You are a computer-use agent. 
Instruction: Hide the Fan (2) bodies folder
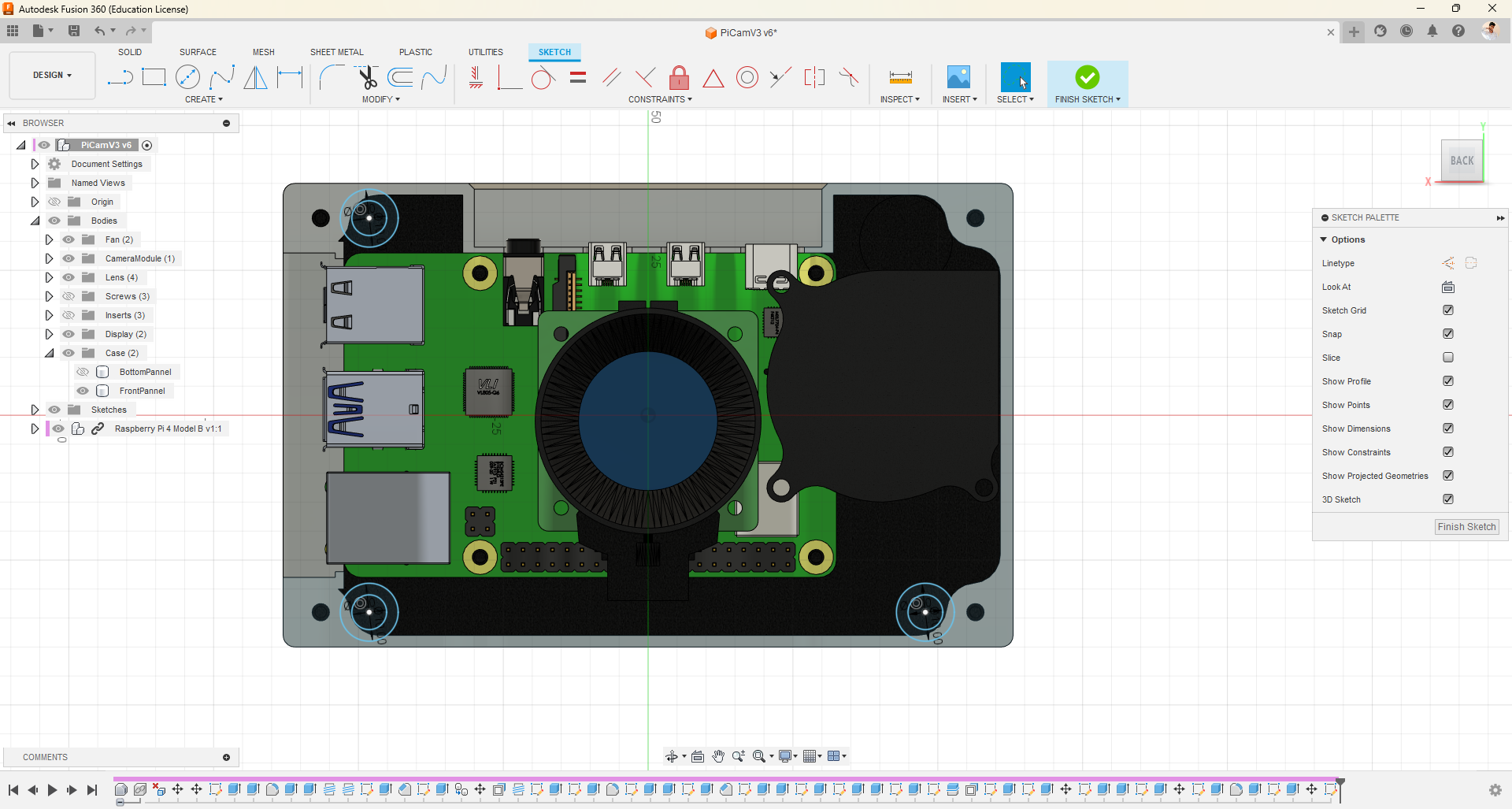(69, 239)
